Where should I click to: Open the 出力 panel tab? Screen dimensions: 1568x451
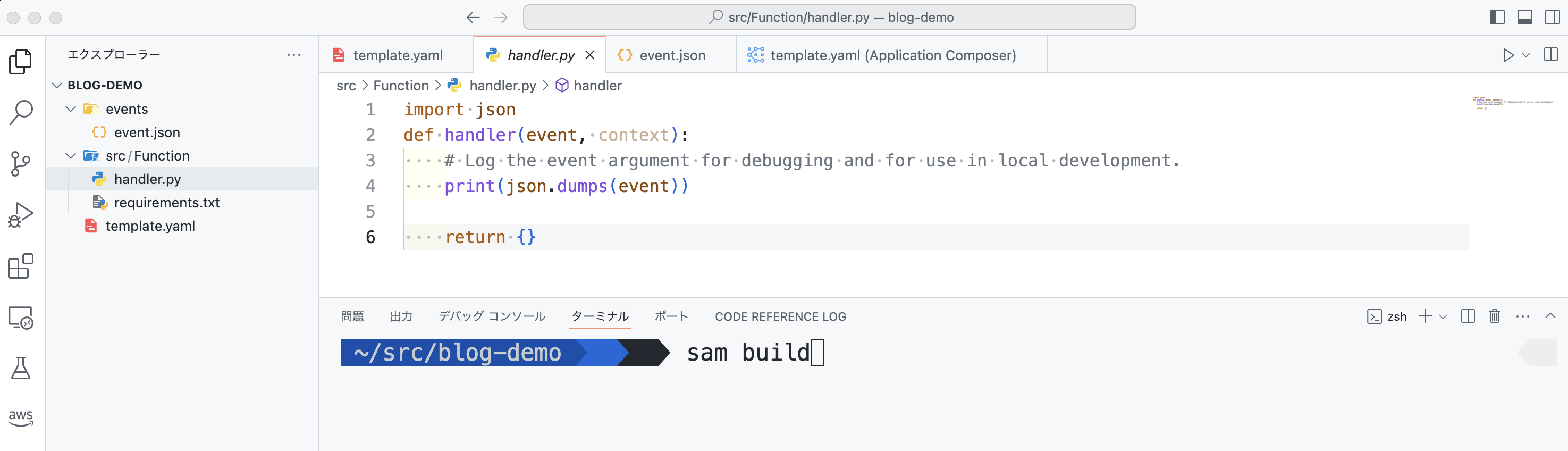401,316
